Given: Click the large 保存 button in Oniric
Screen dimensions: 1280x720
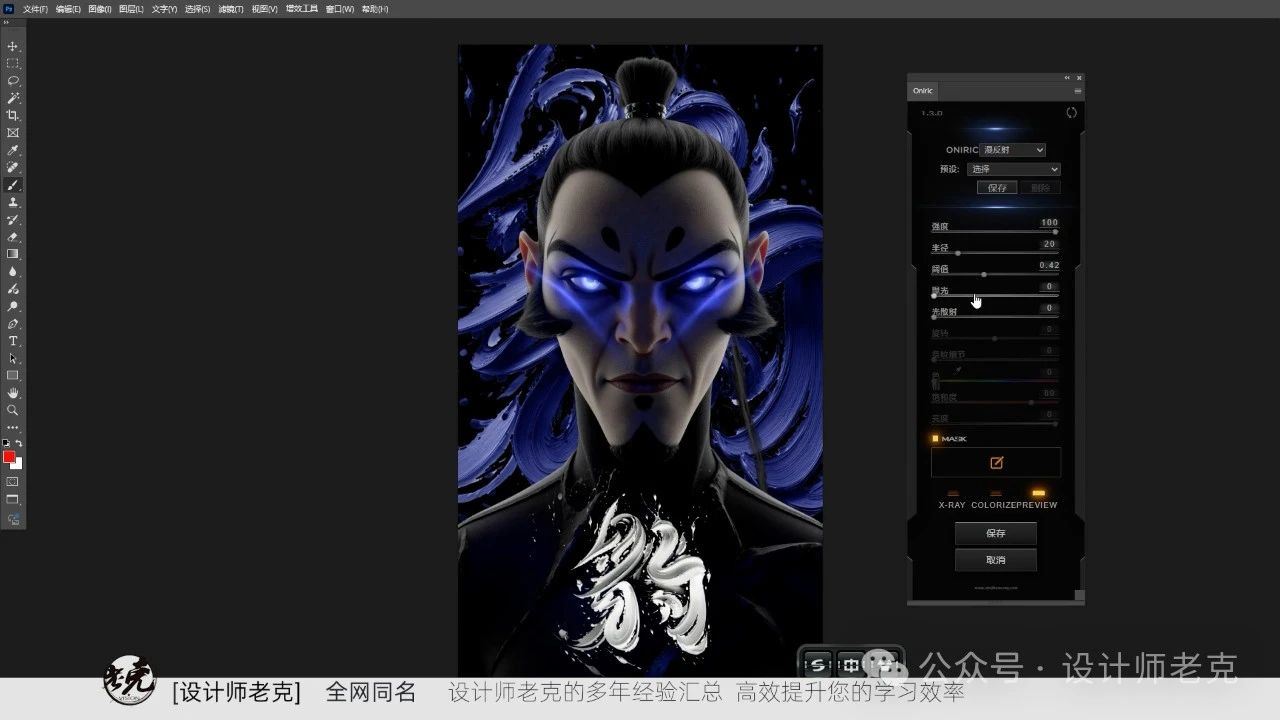Looking at the screenshot, I should (x=996, y=533).
